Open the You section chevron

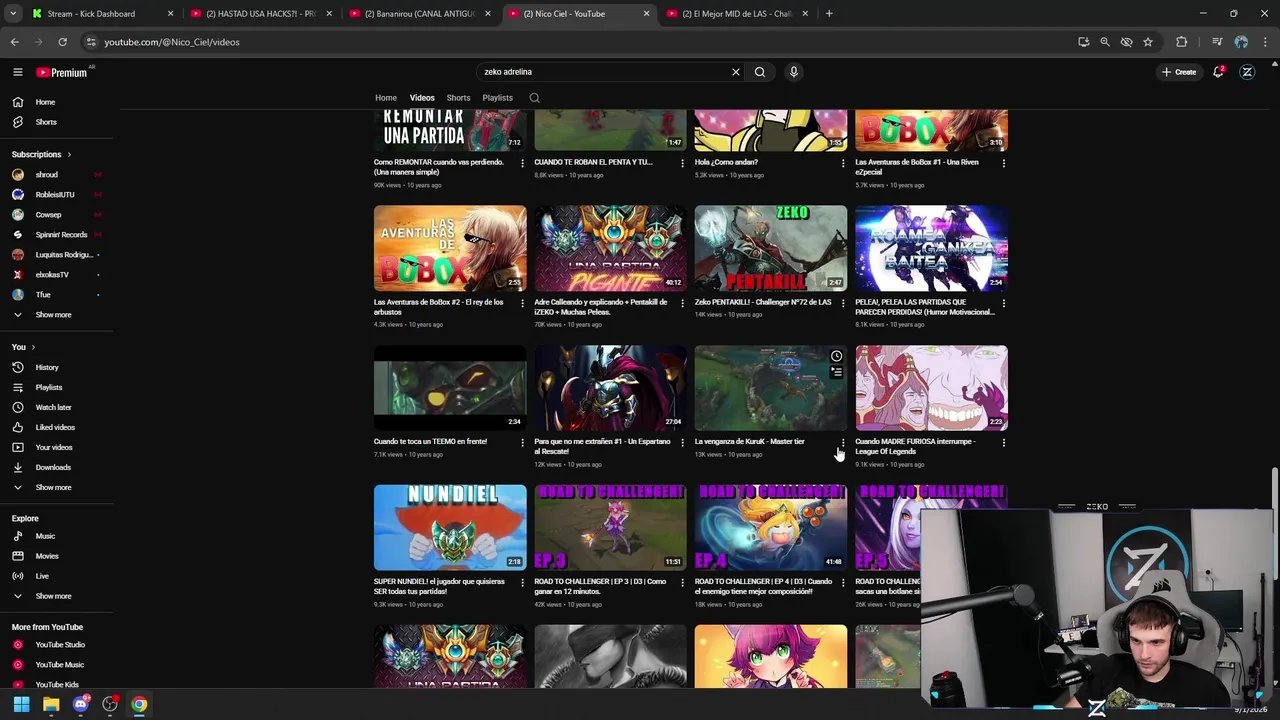tap(33, 347)
